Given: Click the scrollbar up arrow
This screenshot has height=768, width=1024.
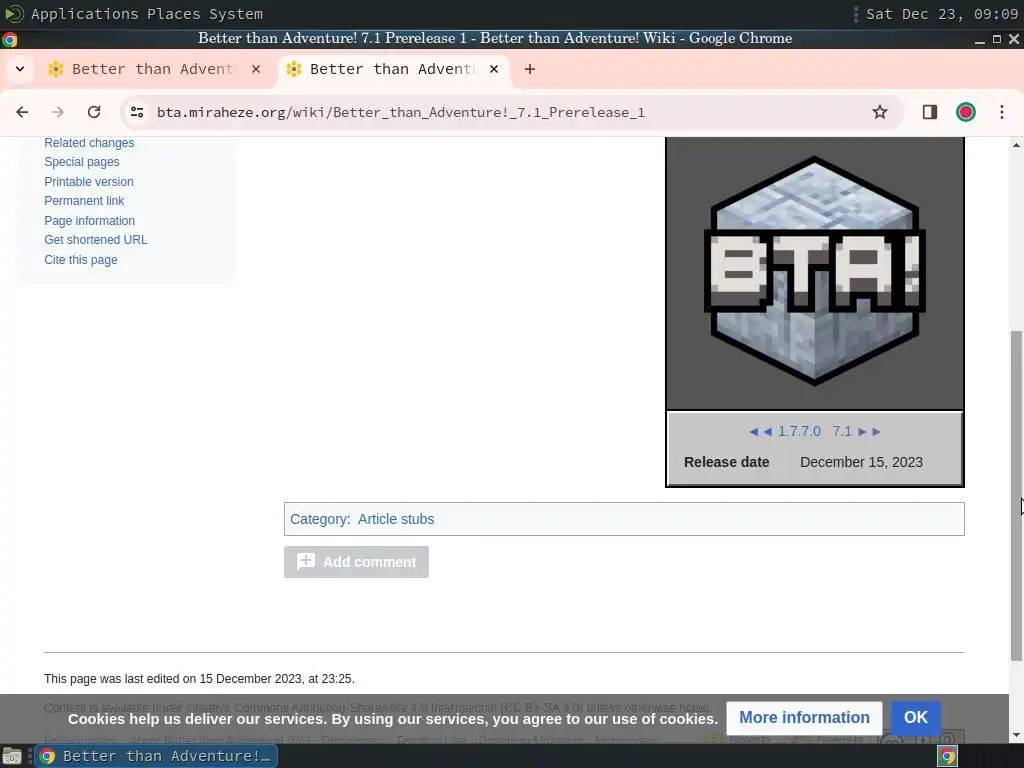Looking at the screenshot, I should (1016, 144).
